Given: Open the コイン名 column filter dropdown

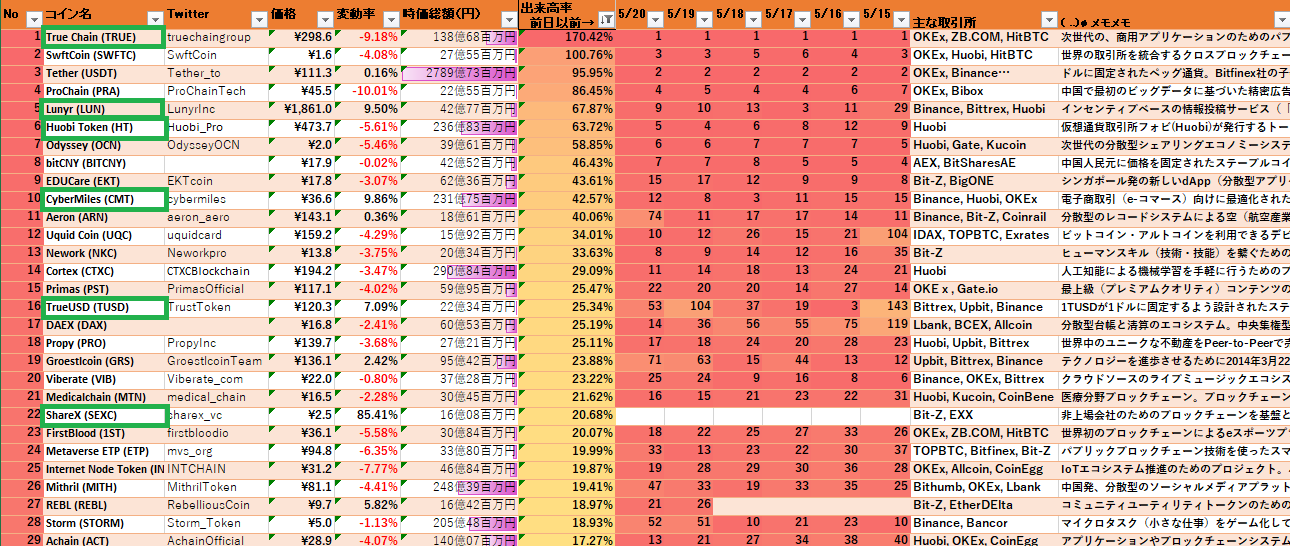Looking at the screenshot, I should click(x=155, y=19).
